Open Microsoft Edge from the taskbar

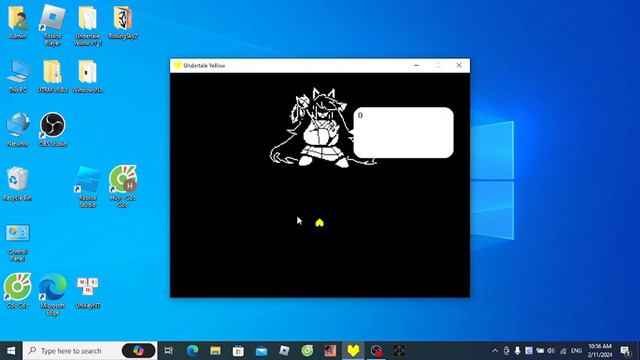pyautogui.click(x=192, y=351)
